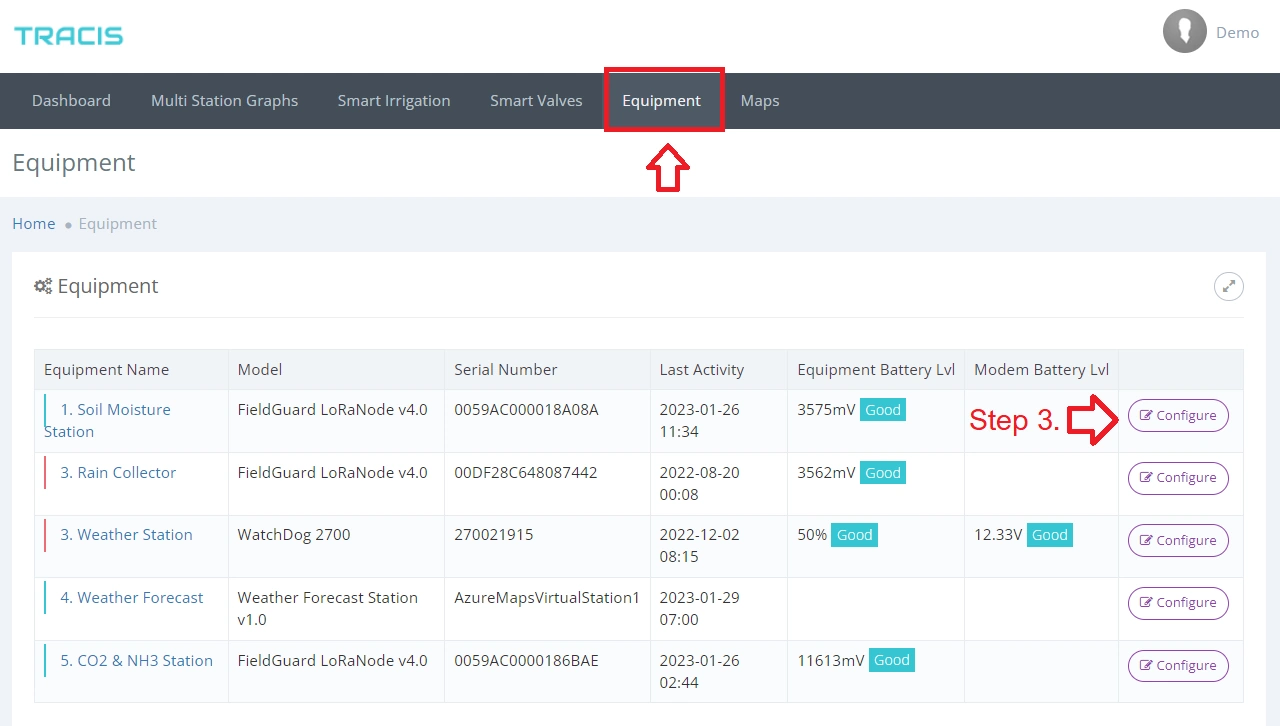Click the Good badge next to 3575mV
1280x726 pixels.
coord(883,410)
